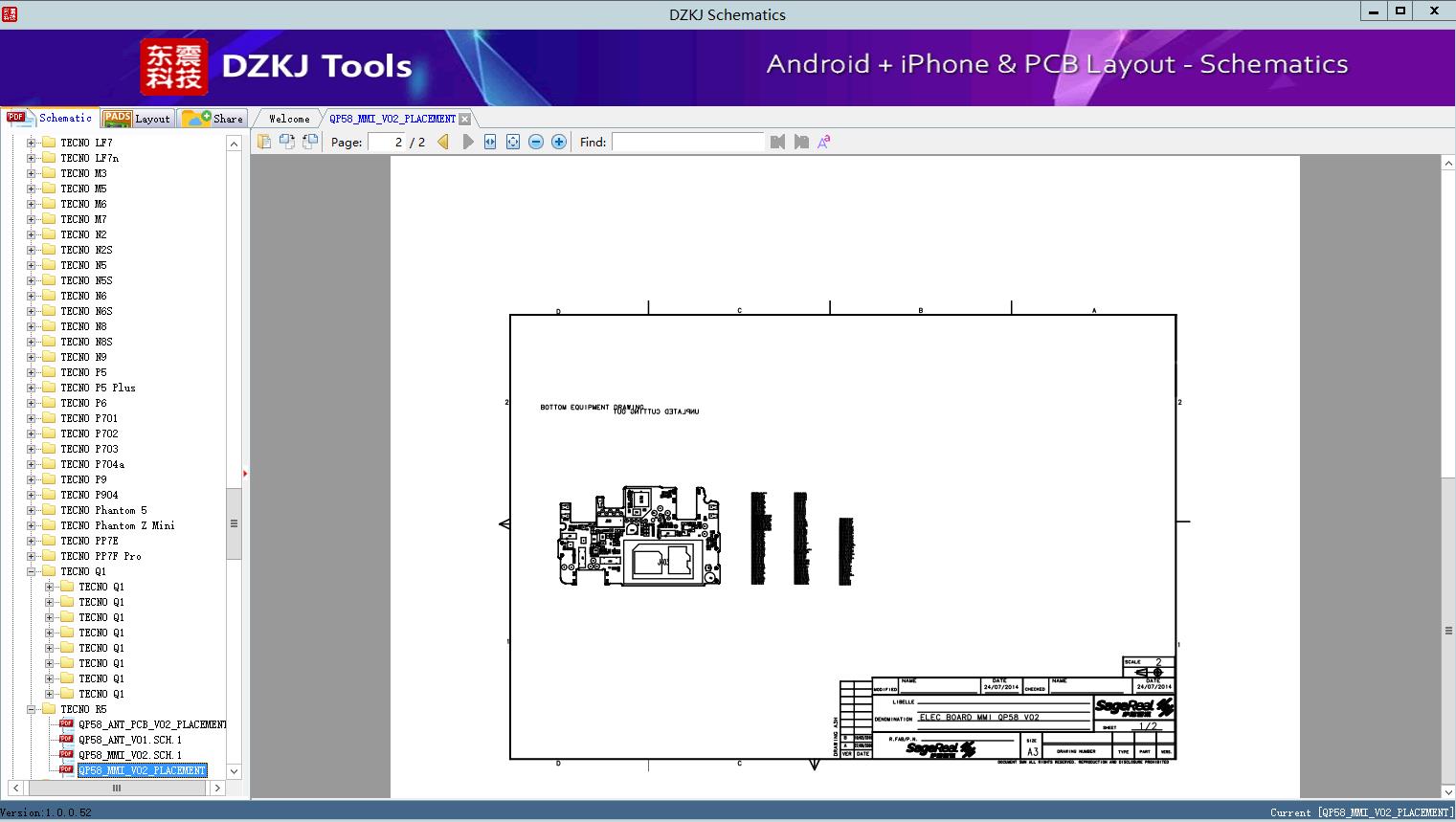
Task: Zoom out with the minus icon
Action: [536, 142]
